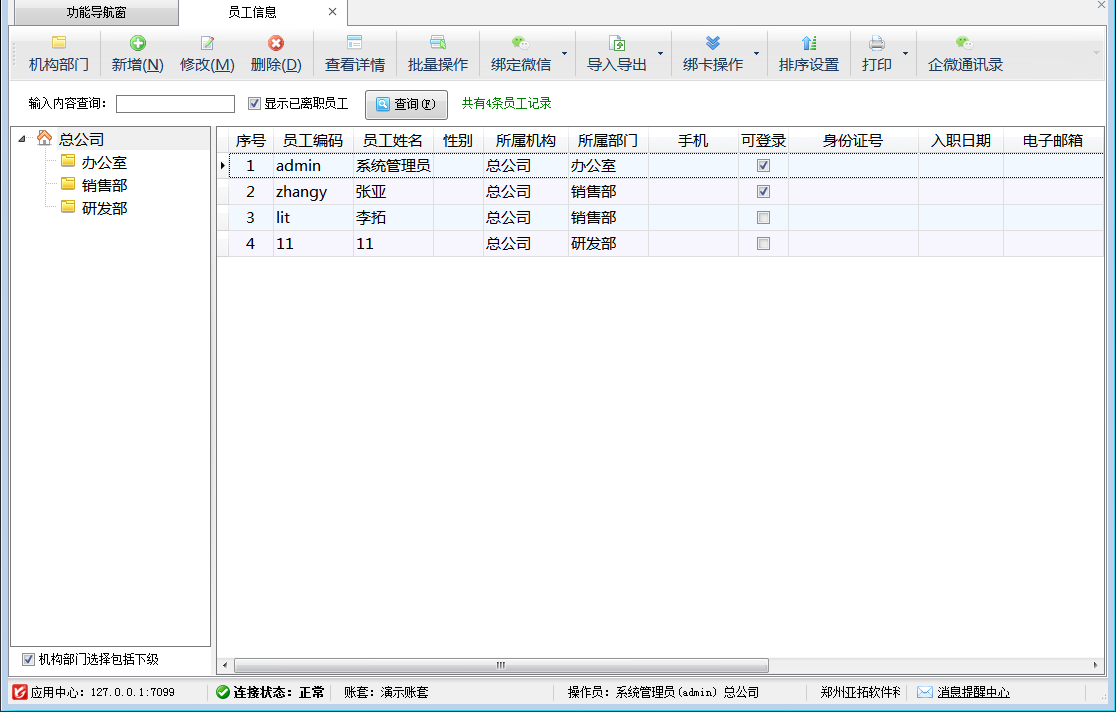Click the 修改(M) edit icon

coord(207,43)
